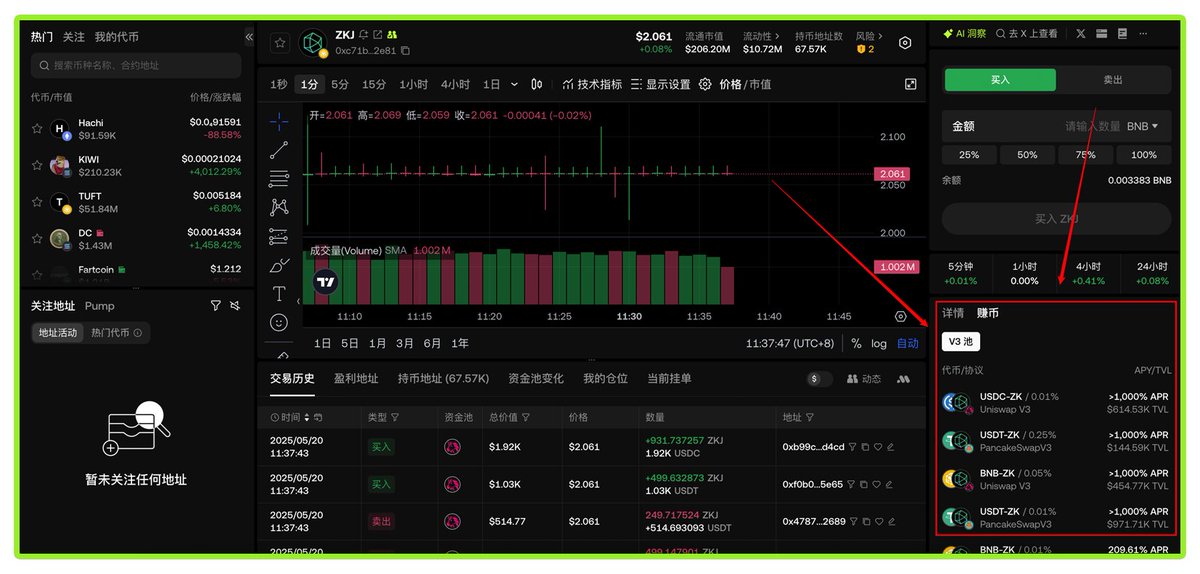Viewport: 1200px width, 574px height.
Task: Switch to the 卖出 sell tab
Action: coord(1113,80)
